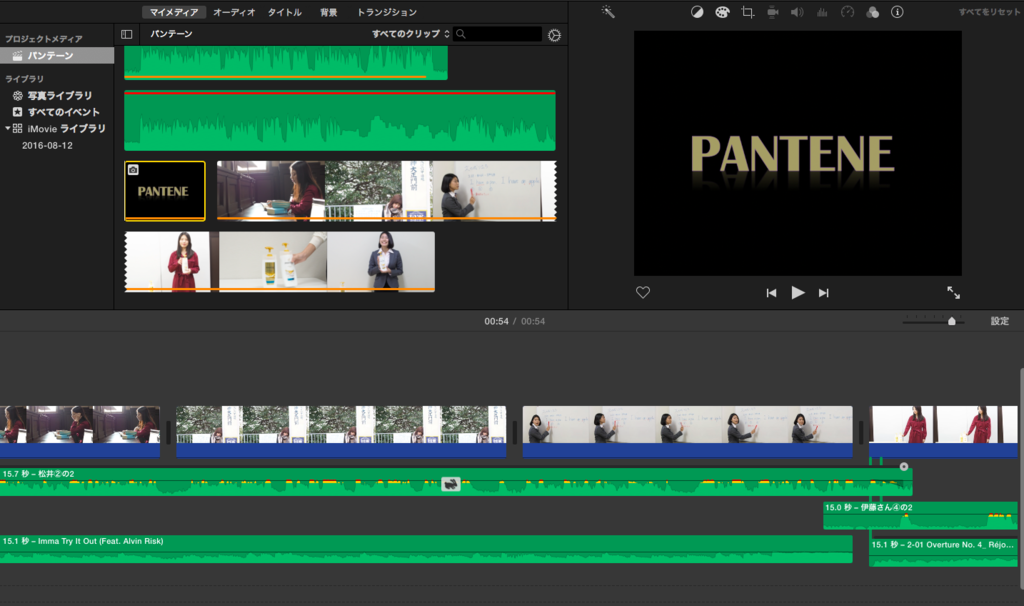Jump to previous clip in viewer
1024x606 pixels.
pos(771,293)
